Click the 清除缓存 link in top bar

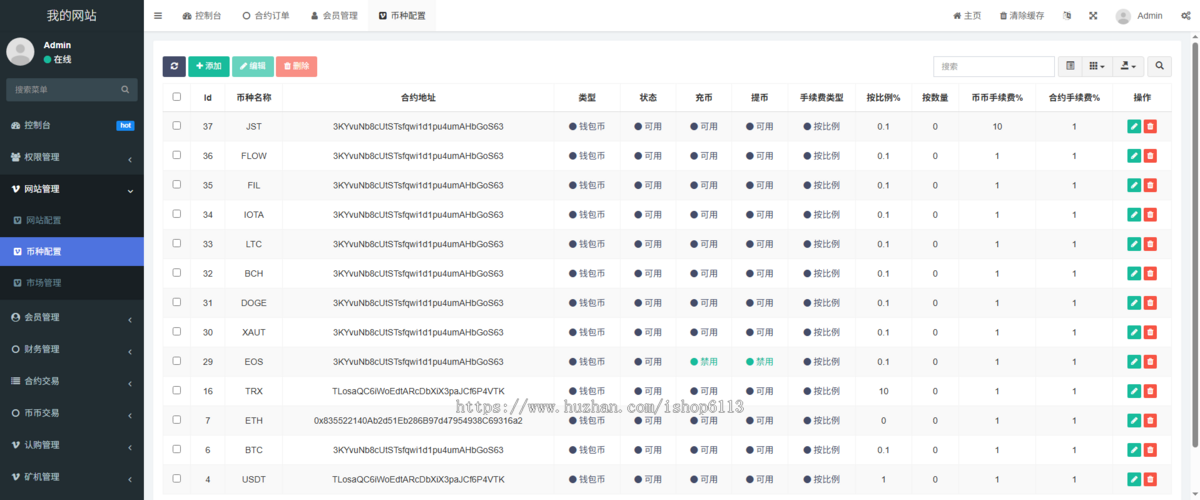click(x=1022, y=16)
